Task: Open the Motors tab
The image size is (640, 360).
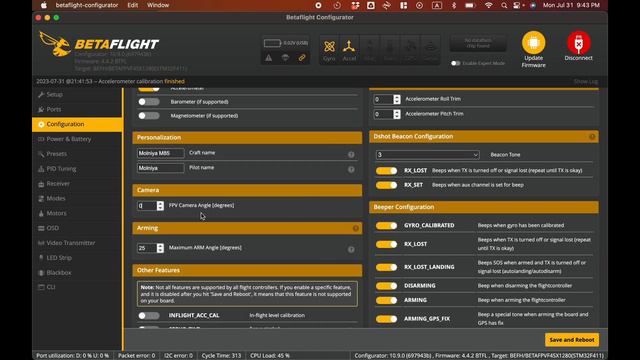Action: point(77,213)
